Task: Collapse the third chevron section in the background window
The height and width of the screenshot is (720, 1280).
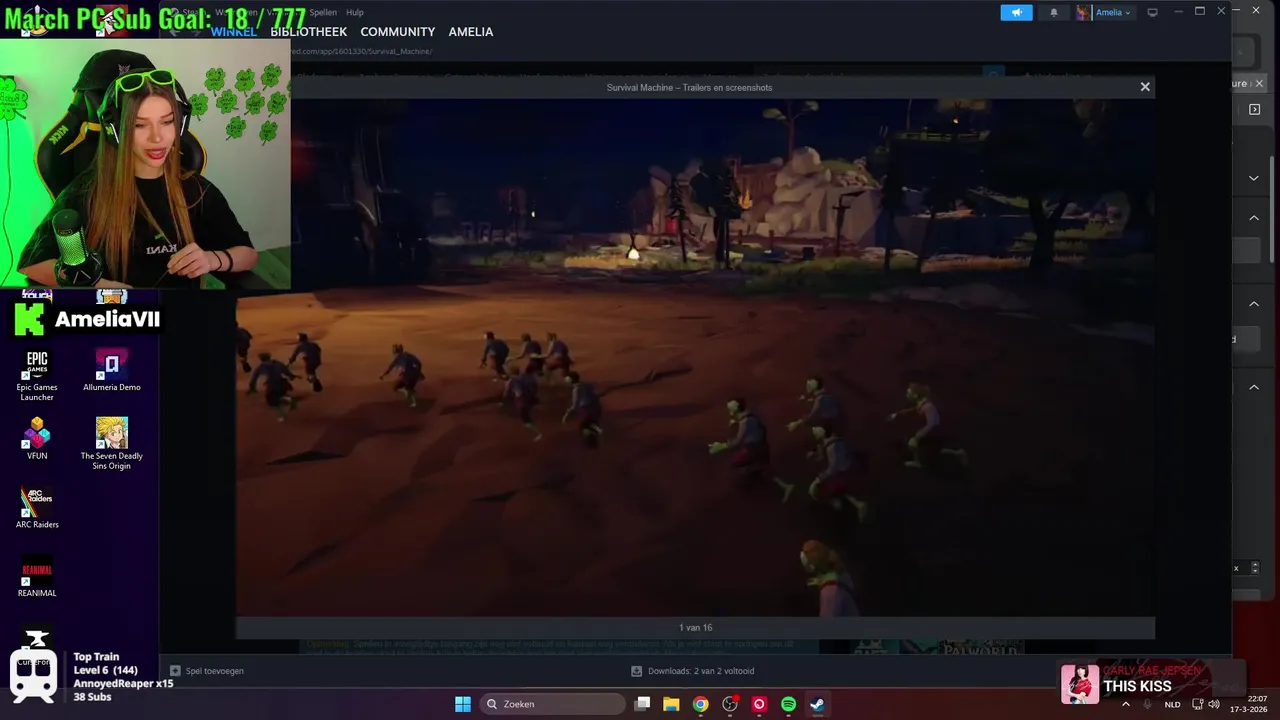Action: point(1254,304)
